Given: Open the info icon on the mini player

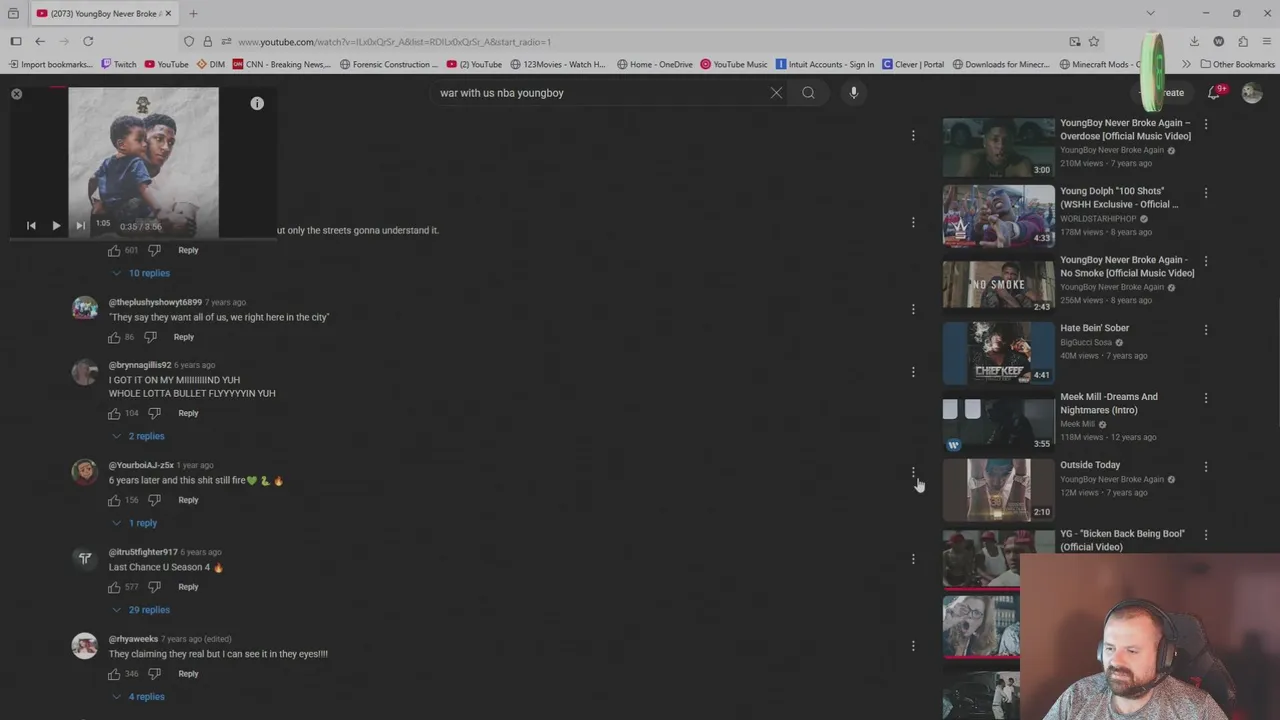Looking at the screenshot, I should [x=257, y=103].
